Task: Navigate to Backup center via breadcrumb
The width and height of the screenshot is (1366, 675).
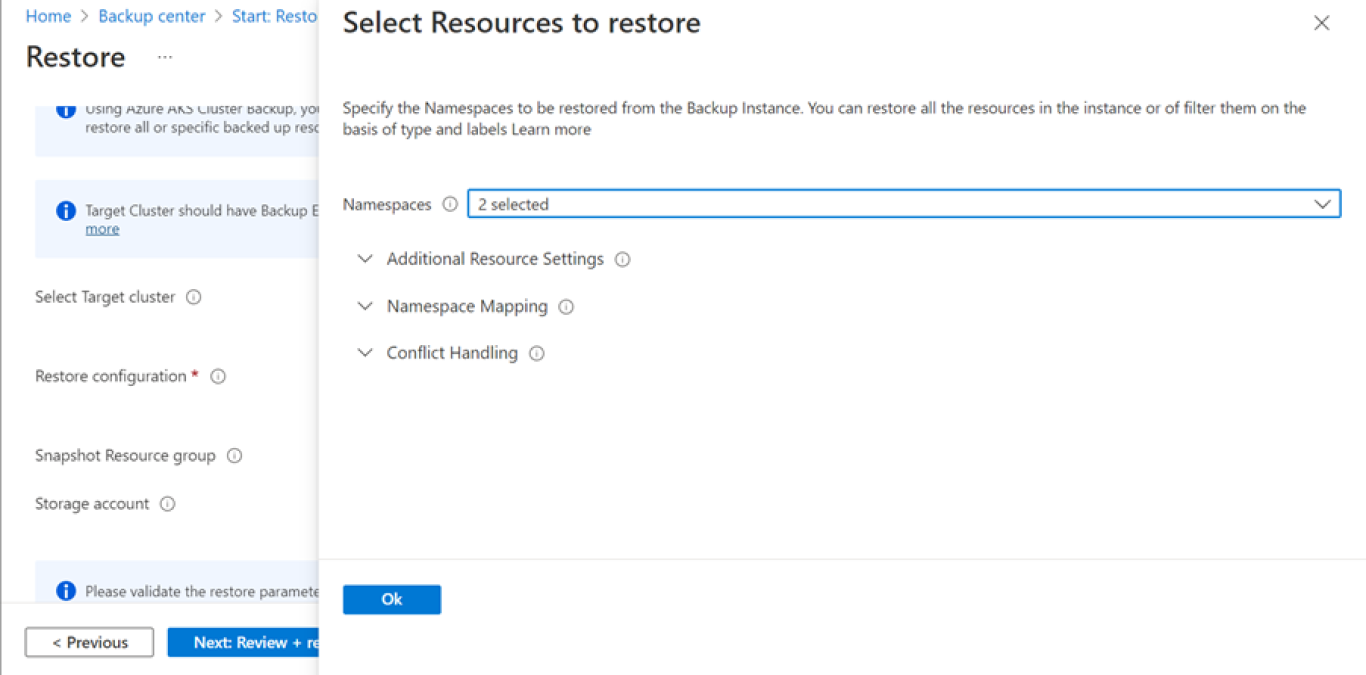Action: pos(151,16)
